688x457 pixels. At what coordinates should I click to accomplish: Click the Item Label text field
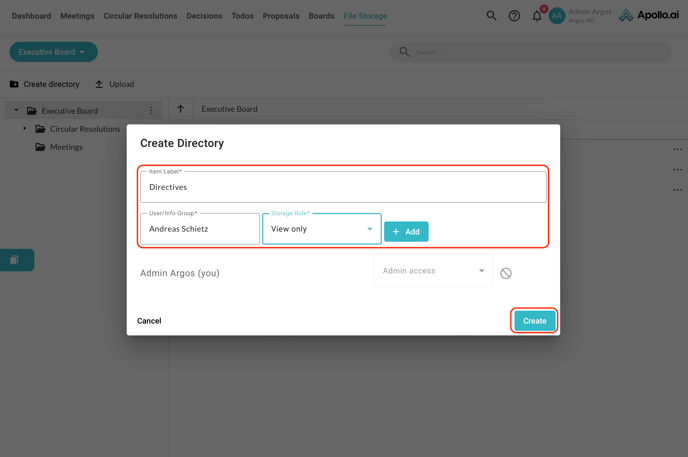(x=343, y=187)
